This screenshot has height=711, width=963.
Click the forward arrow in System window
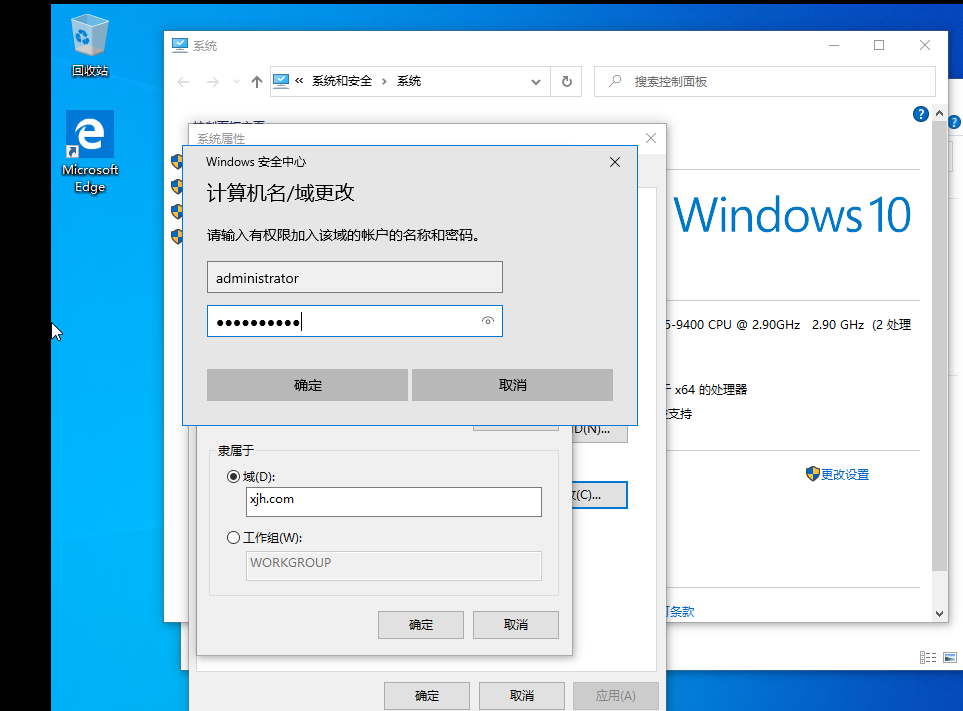212,82
